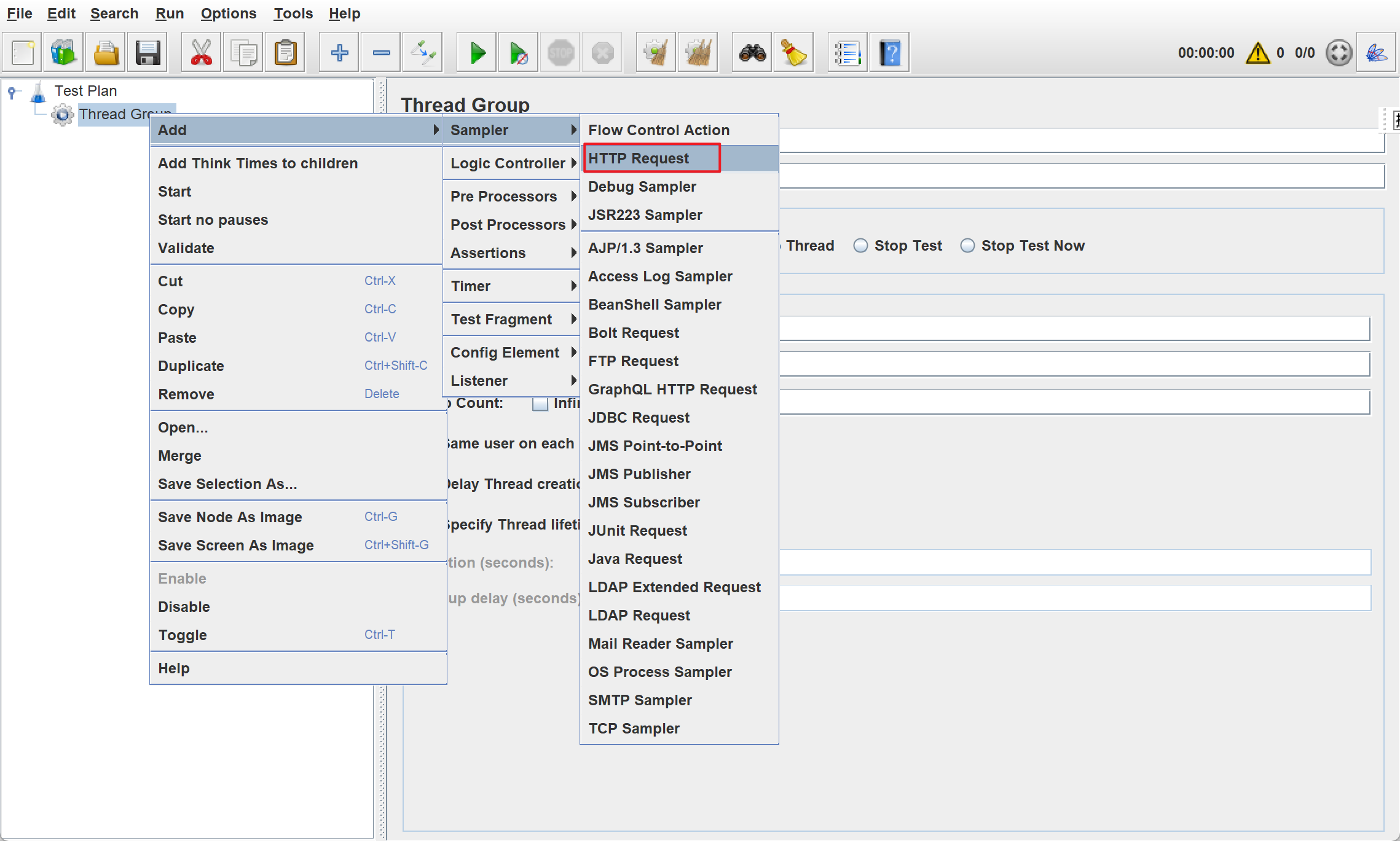
Task: Click the binoculars Search icon
Action: click(x=752, y=53)
